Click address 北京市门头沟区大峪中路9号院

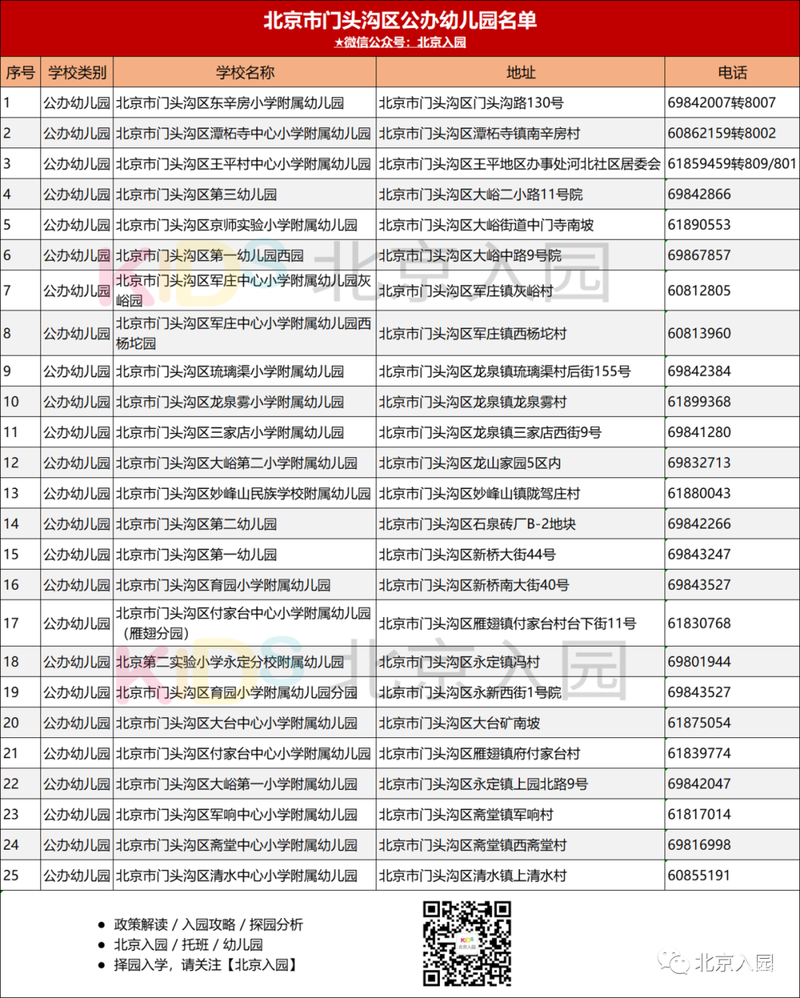pyautogui.click(x=470, y=255)
